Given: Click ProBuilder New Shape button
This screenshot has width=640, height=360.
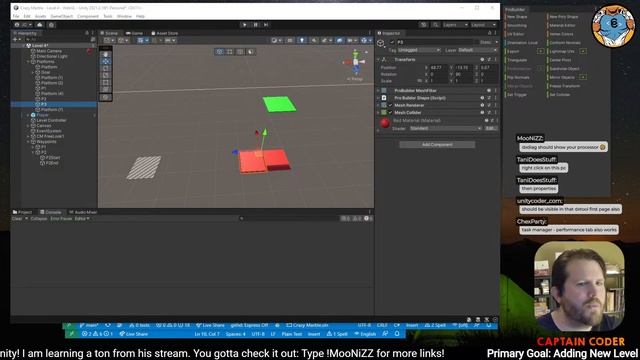Looking at the screenshot, I should (517, 17).
